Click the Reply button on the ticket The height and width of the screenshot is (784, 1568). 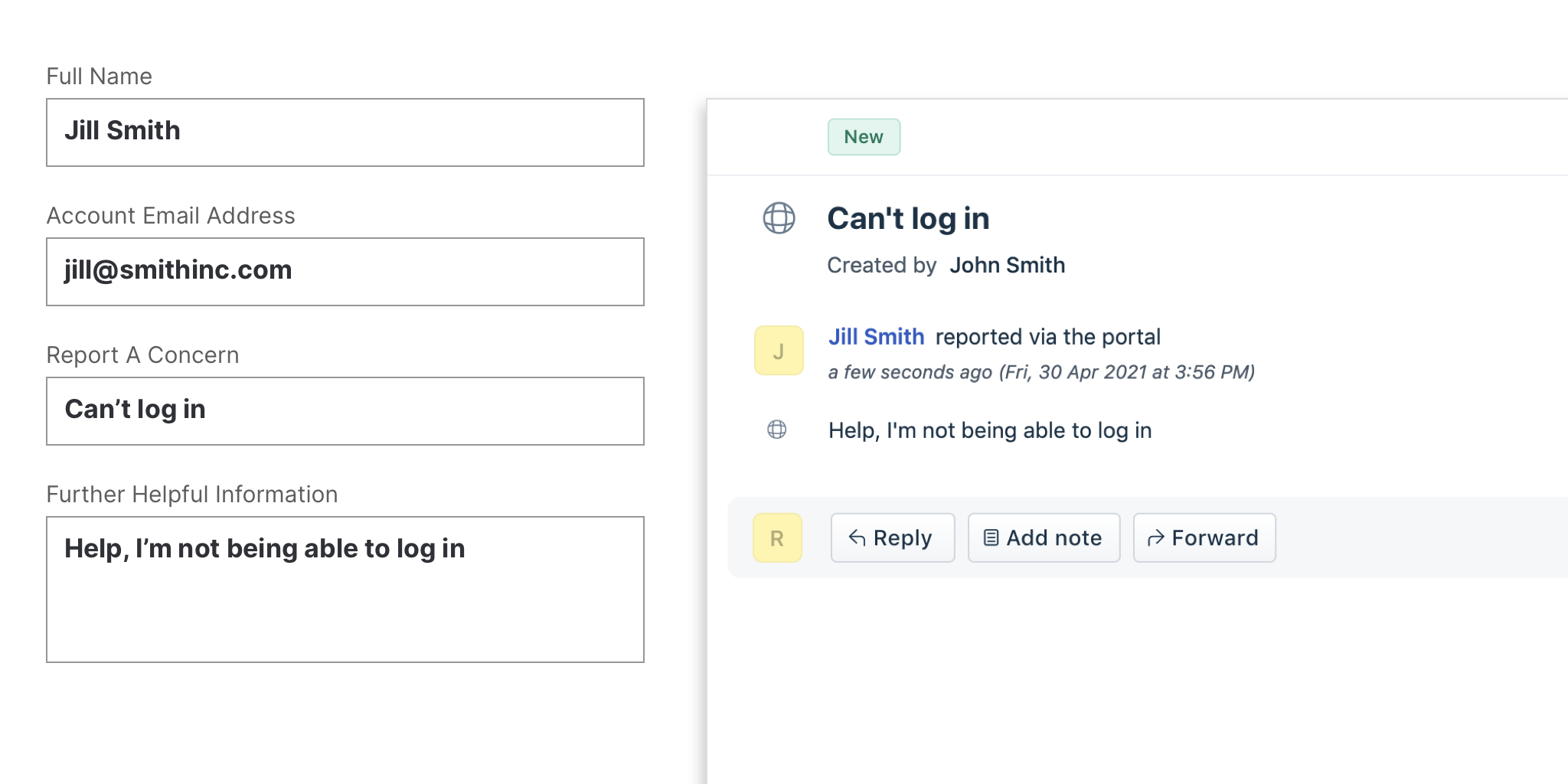pyautogui.click(x=893, y=537)
